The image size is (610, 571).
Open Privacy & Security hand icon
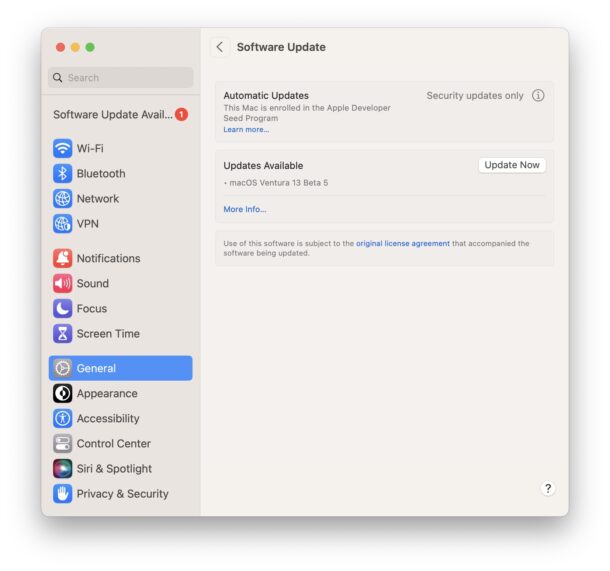coord(62,494)
